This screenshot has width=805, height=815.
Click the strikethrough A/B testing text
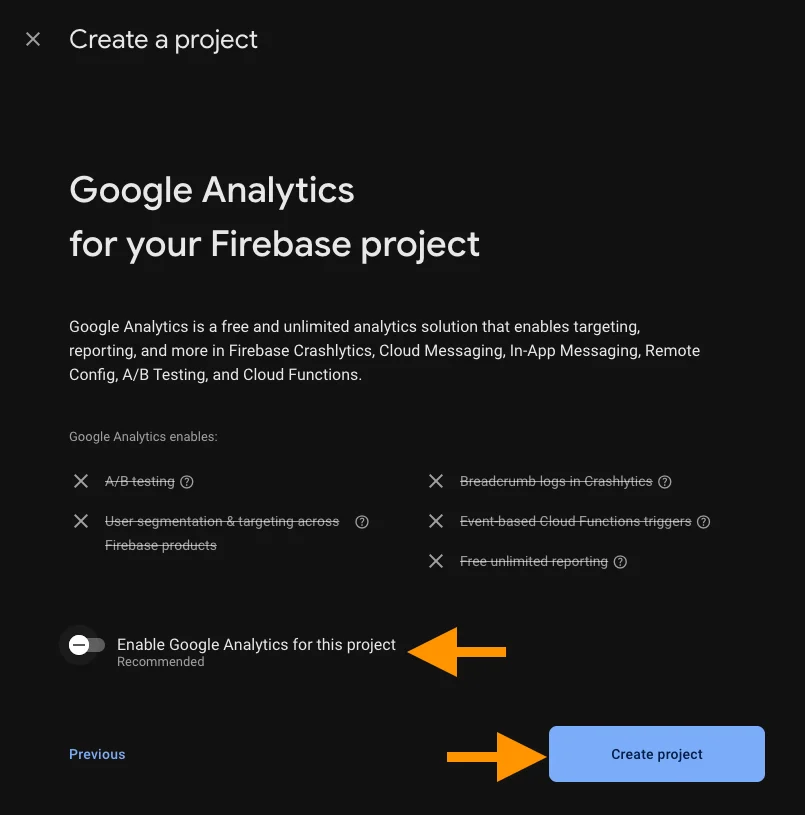click(x=140, y=482)
